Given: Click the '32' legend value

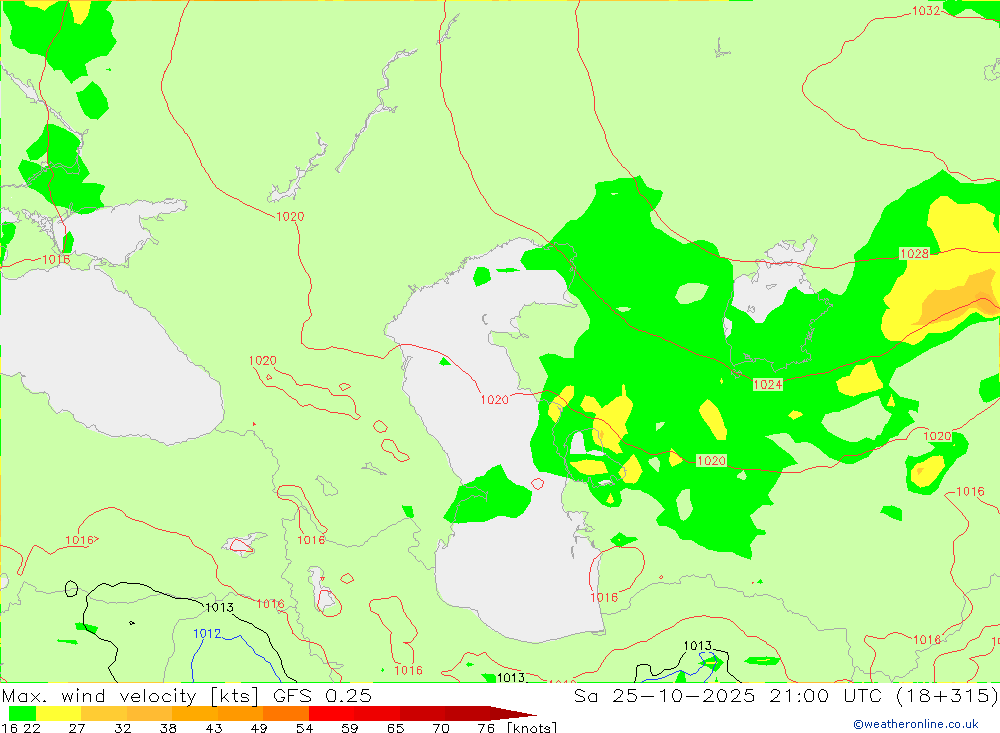Looking at the screenshot, I should pos(122,727).
